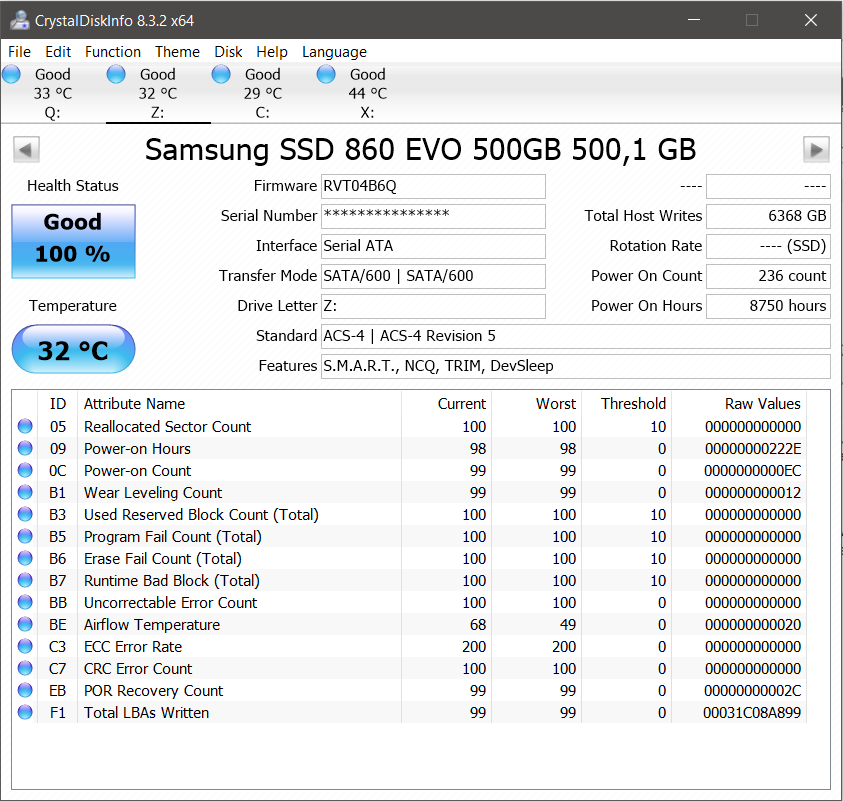Click status orb for Erase Fail Count
The width and height of the screenshot is (843, 801).
tap(25, 559)
